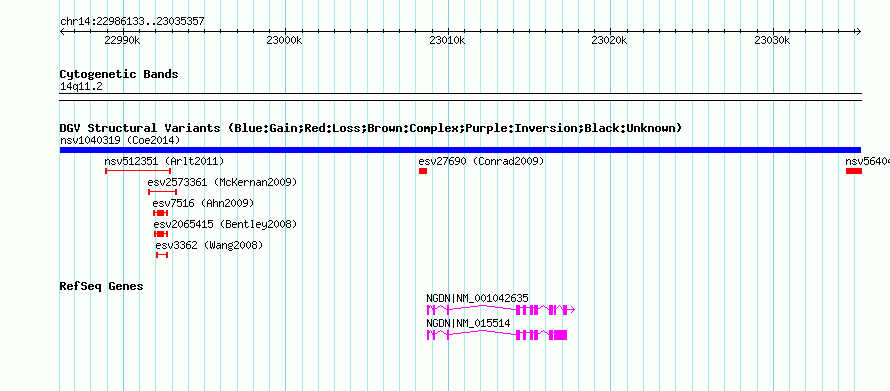Image resolution: width=890 pixels, height=391 pixels.
Task: Click the ruler's right arrowhead
Action: tap(859, 31)
